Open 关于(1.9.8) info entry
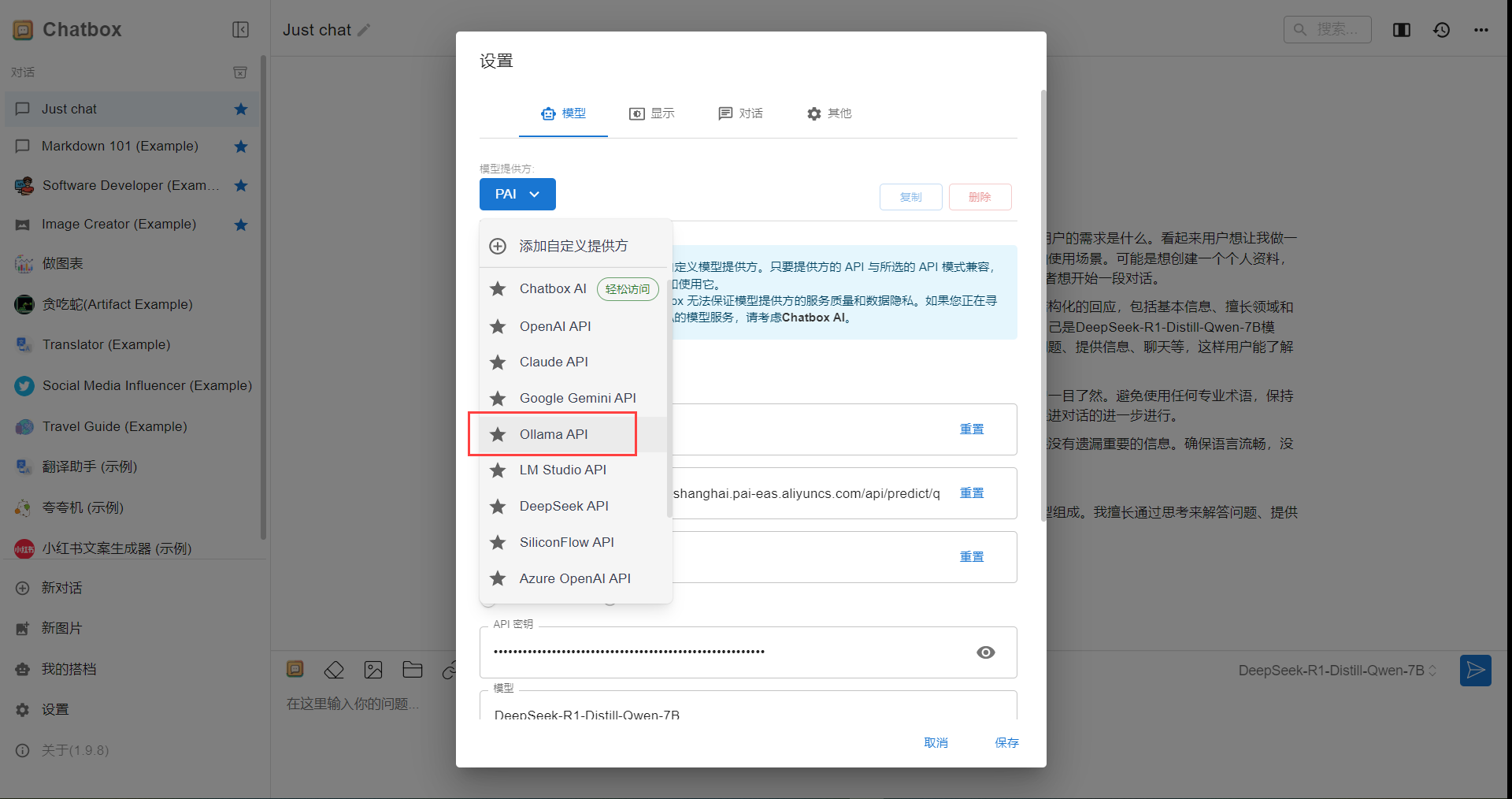The image size is (1512, 799). point(131,750)
